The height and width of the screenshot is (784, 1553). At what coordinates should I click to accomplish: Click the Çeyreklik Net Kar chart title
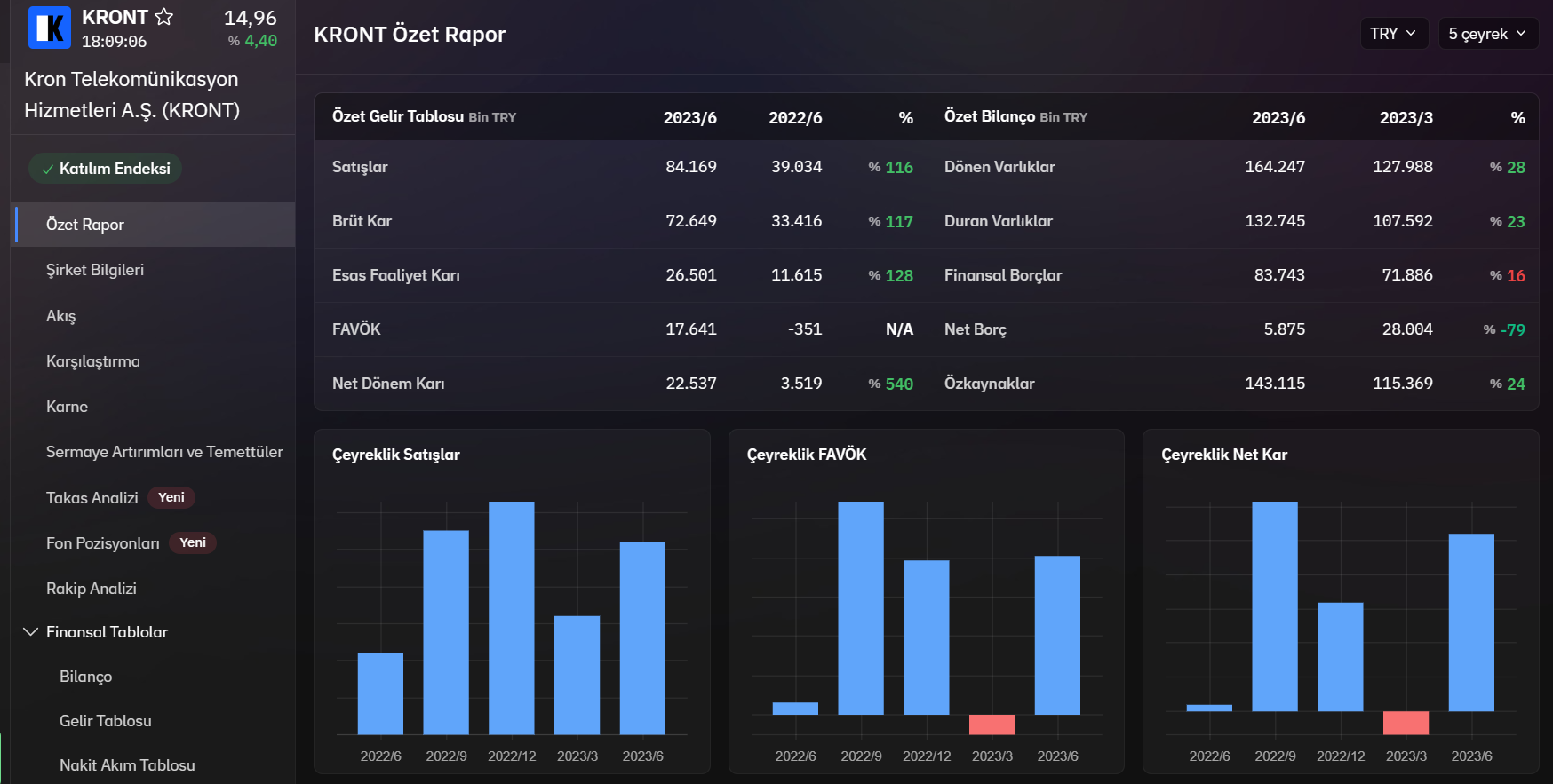(x=1224, y=455)
